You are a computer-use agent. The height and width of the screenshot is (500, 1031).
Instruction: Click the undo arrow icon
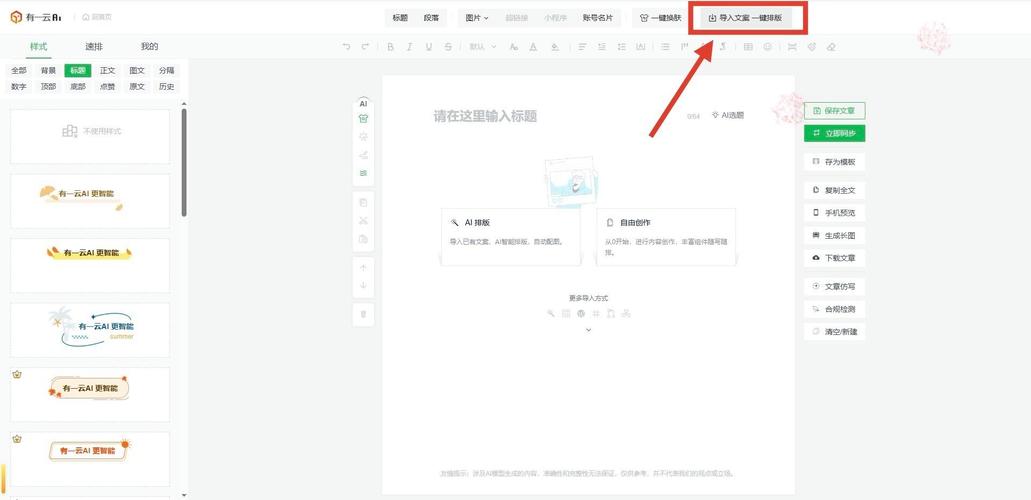(347, 47)
